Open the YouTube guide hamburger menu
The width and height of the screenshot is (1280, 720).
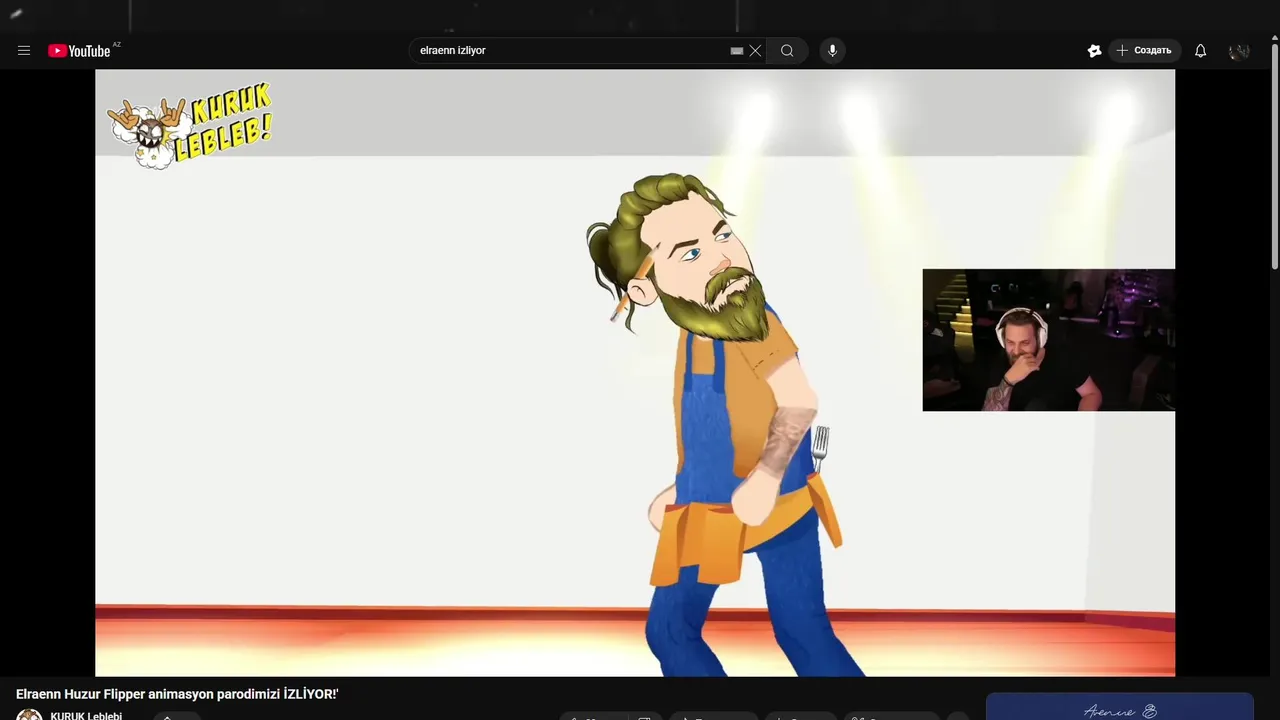click(24, 50)
